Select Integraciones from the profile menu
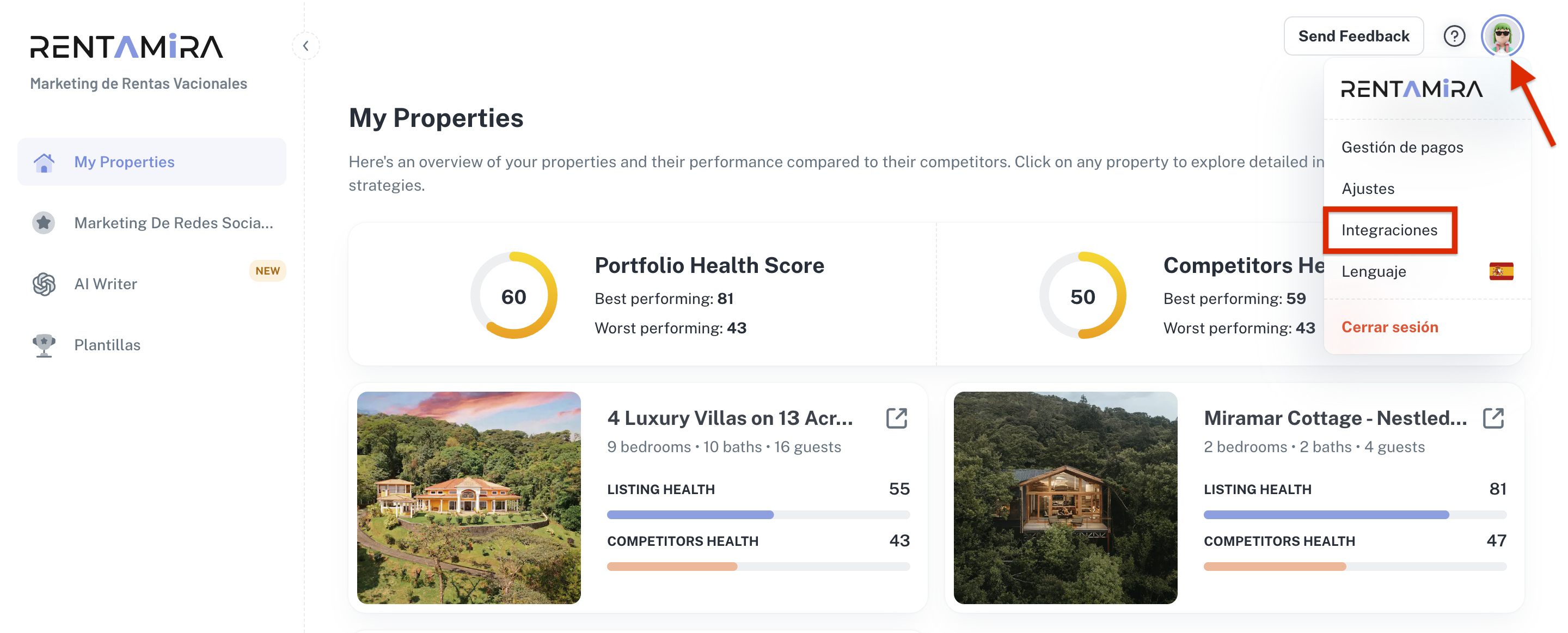 point(1389,230)
